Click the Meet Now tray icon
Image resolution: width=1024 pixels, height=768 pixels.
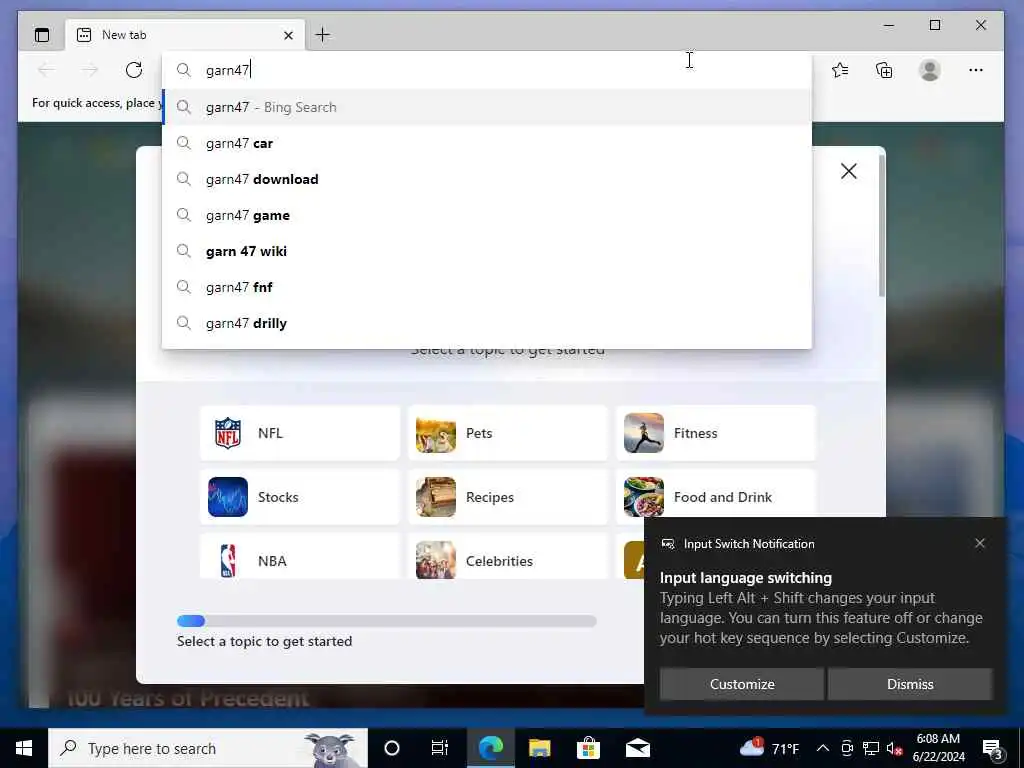click(x=847, y=748)
